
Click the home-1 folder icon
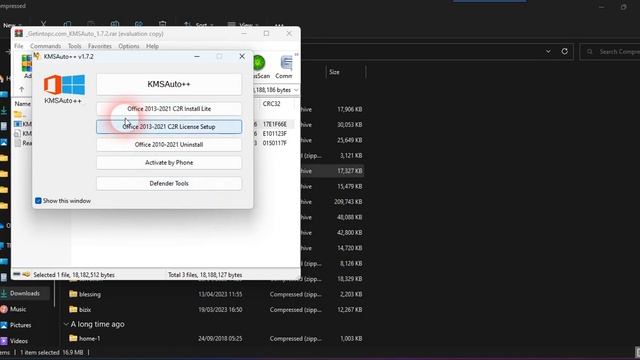[x=73, y=338]
